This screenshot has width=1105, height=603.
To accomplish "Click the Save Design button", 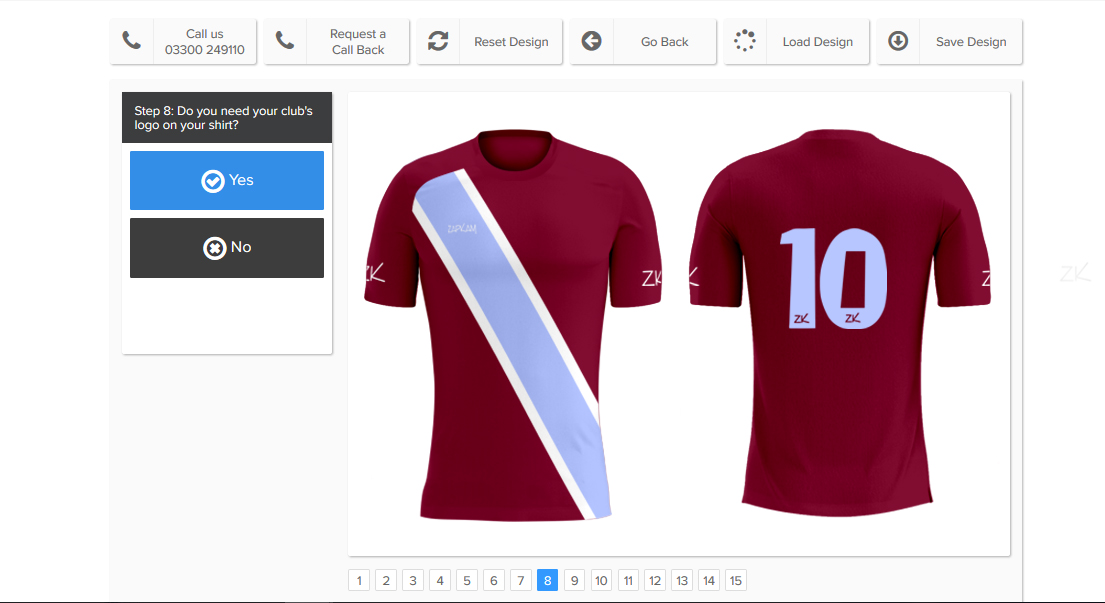I will [971, 41].
